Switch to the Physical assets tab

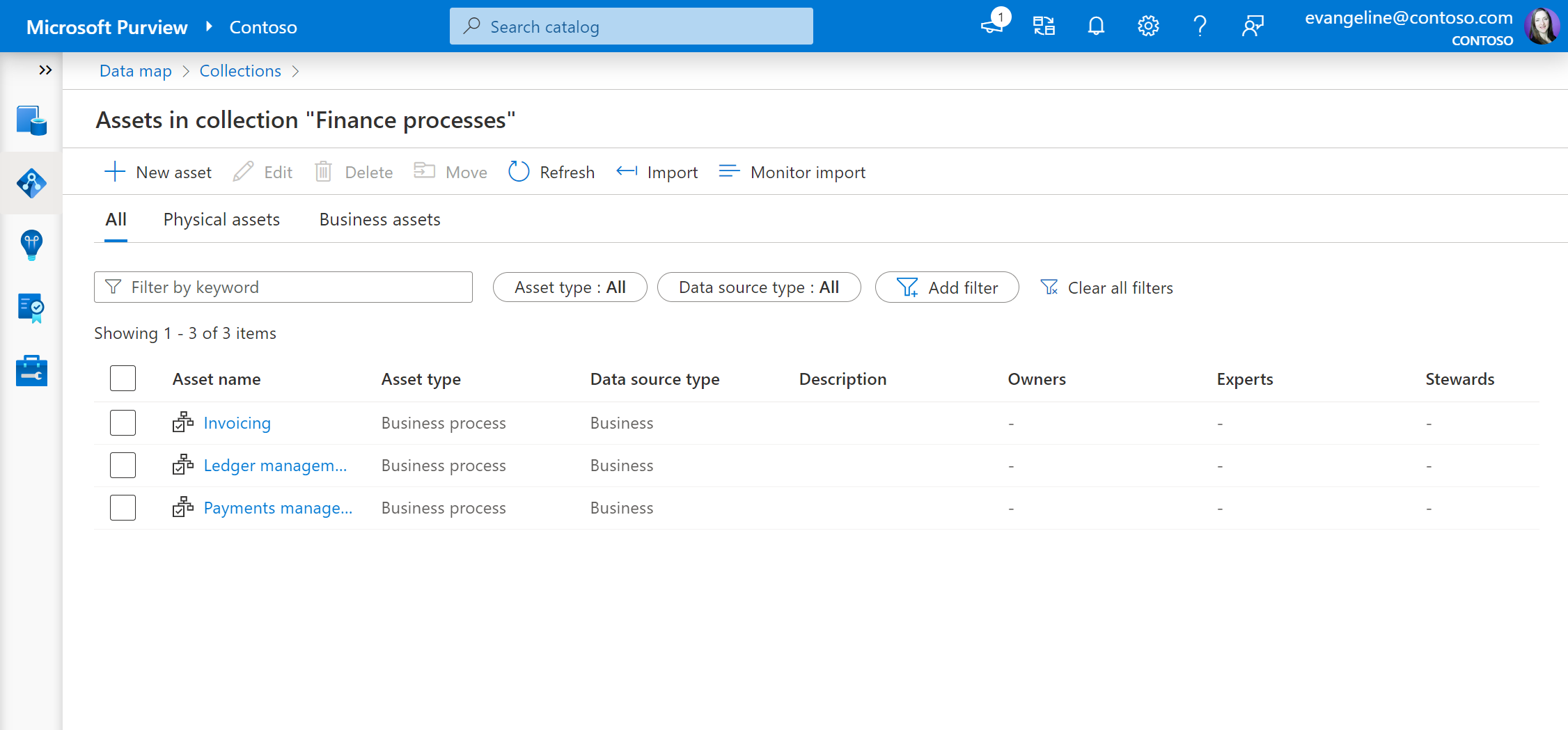click(x=221, y=220)
